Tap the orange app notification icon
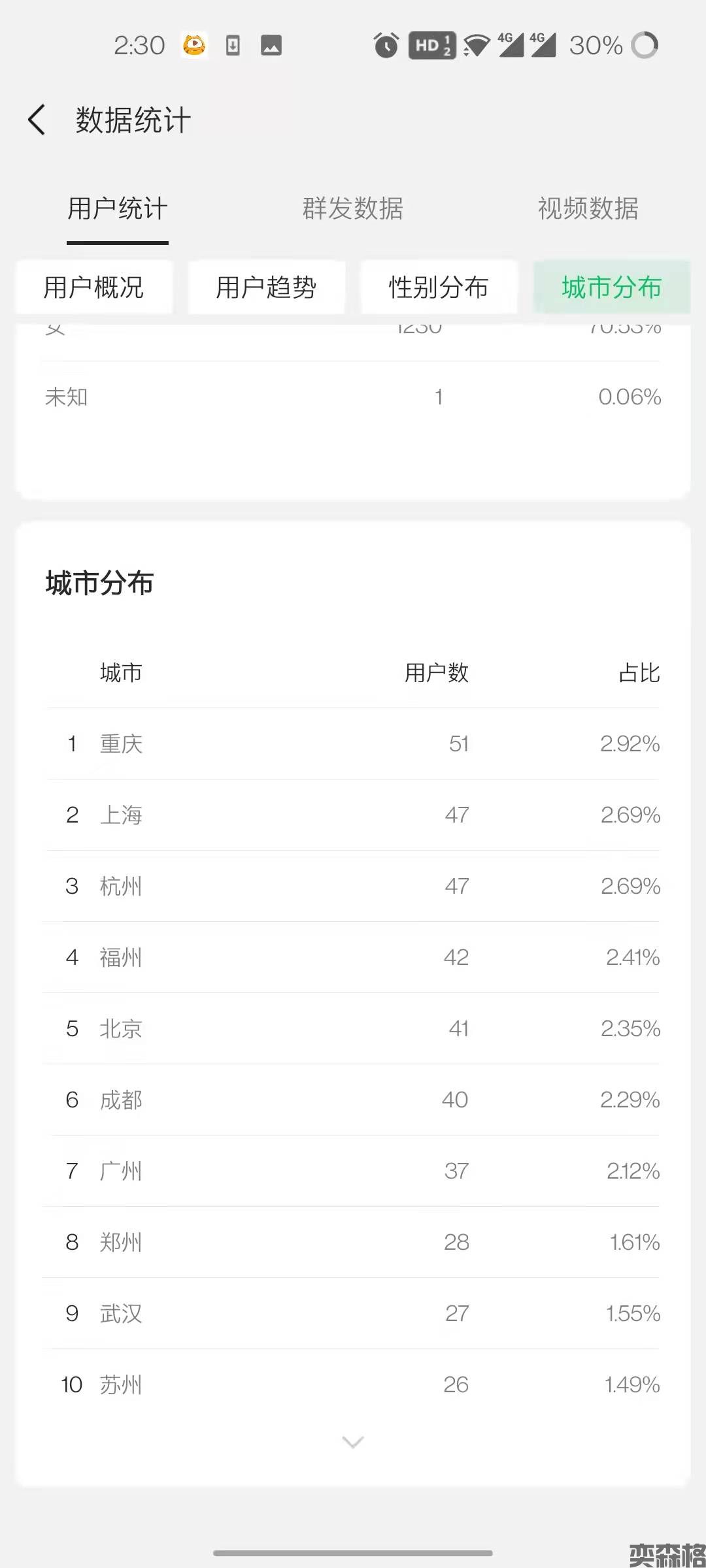706x1568 pixels. [194, 45]
